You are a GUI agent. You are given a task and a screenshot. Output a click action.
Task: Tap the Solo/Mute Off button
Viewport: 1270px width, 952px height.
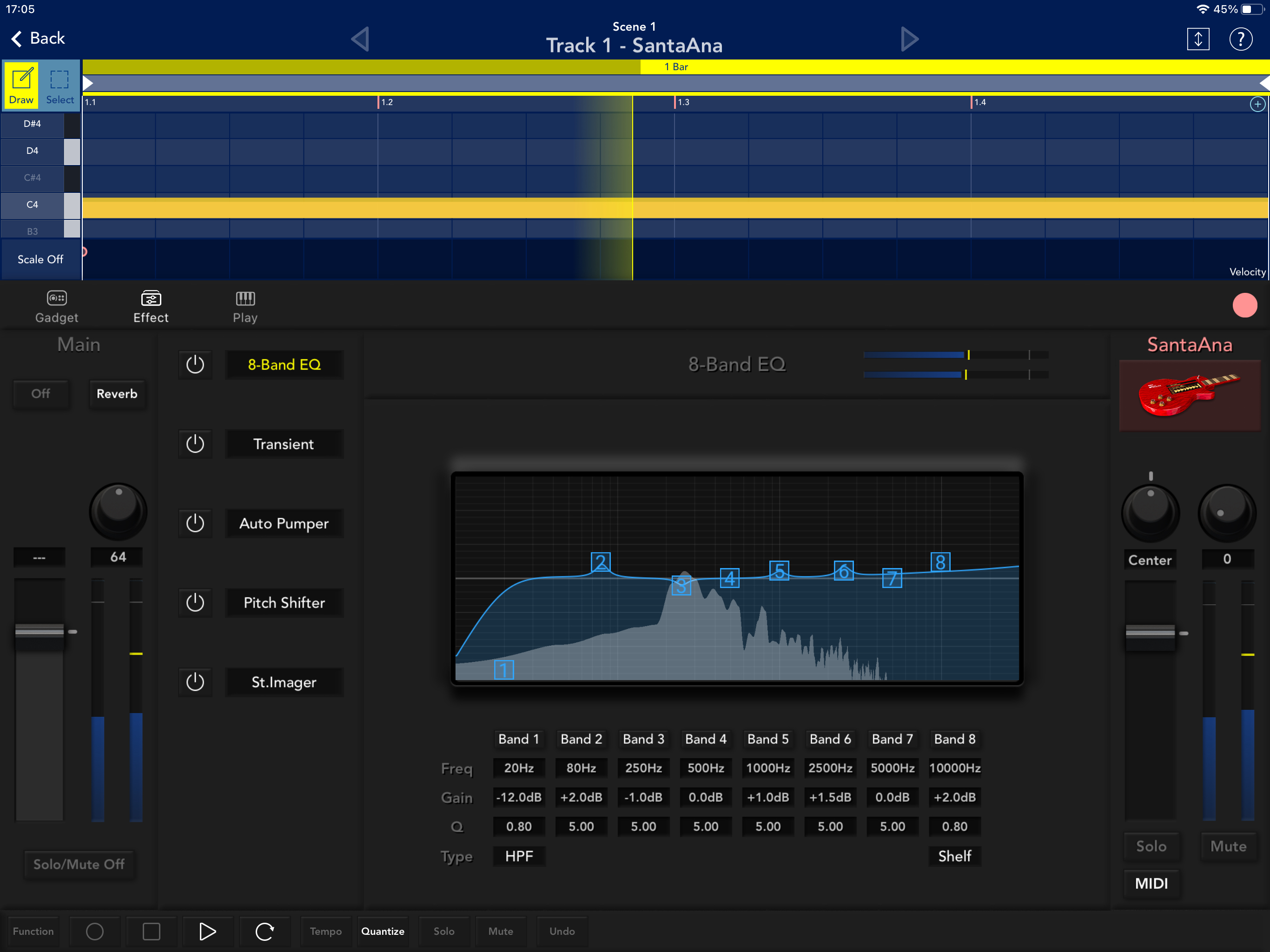pyautogui.click(x=79, y=864)
